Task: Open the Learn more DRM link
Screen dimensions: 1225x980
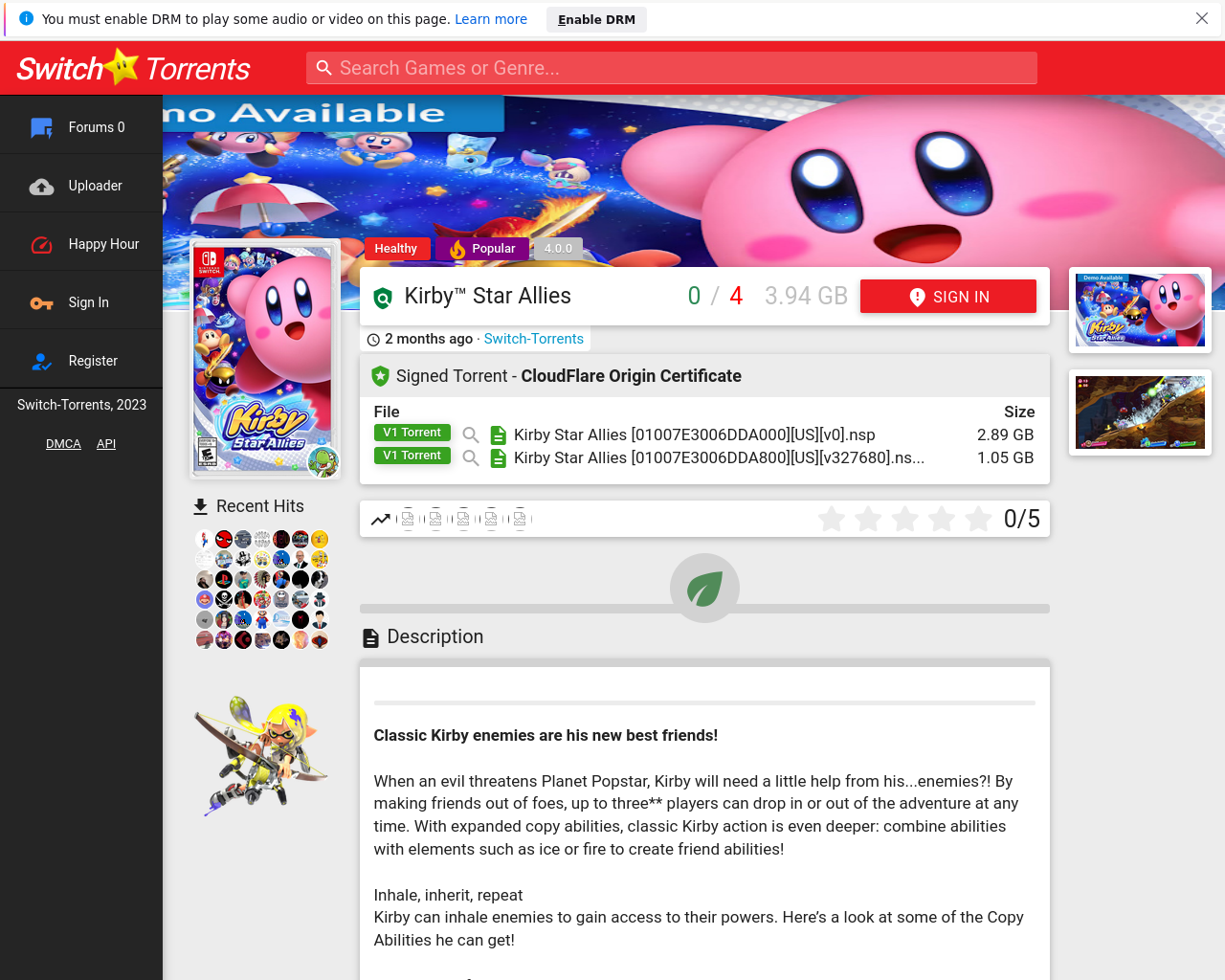Action: click(491, 19)
